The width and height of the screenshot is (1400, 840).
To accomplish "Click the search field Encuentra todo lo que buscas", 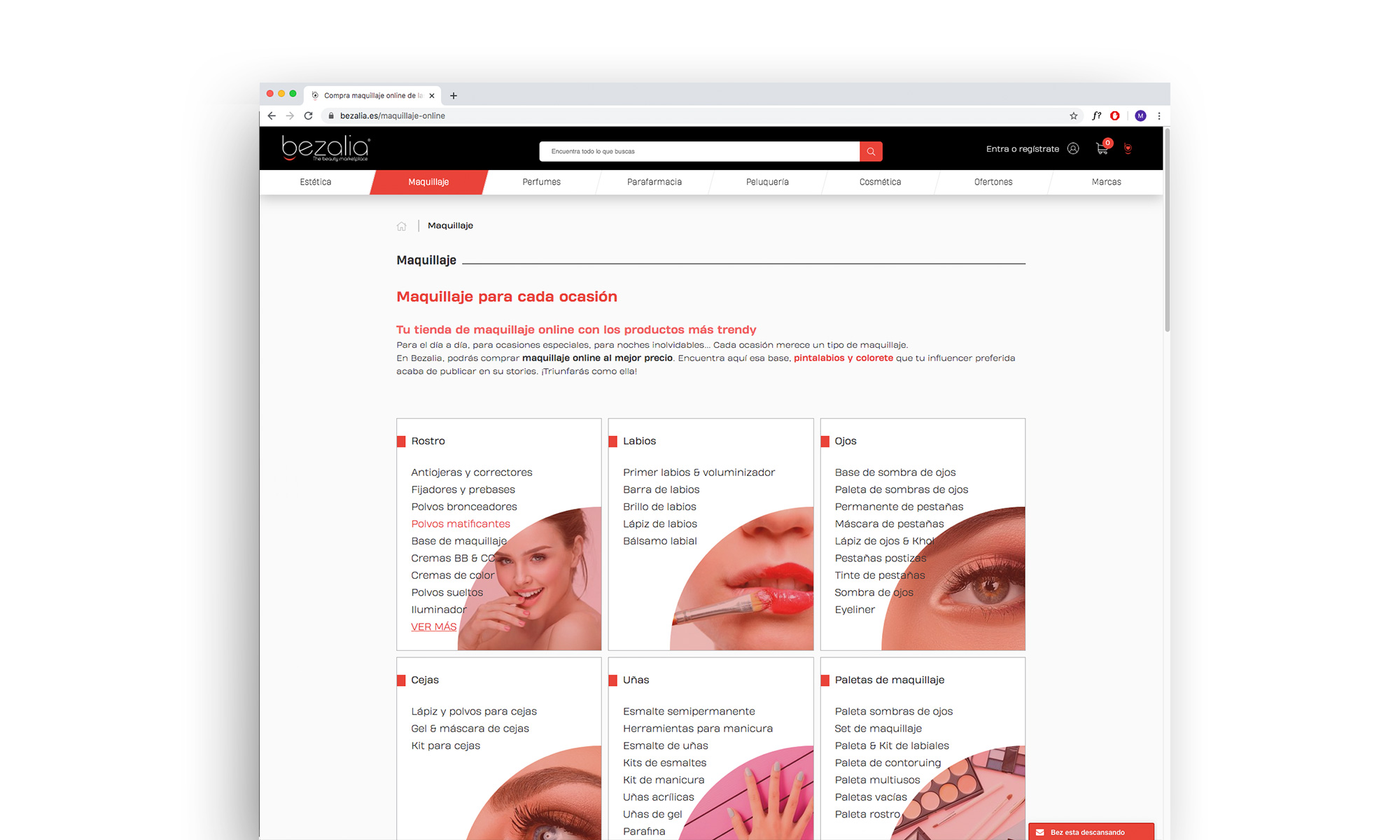I will point(699,151).
